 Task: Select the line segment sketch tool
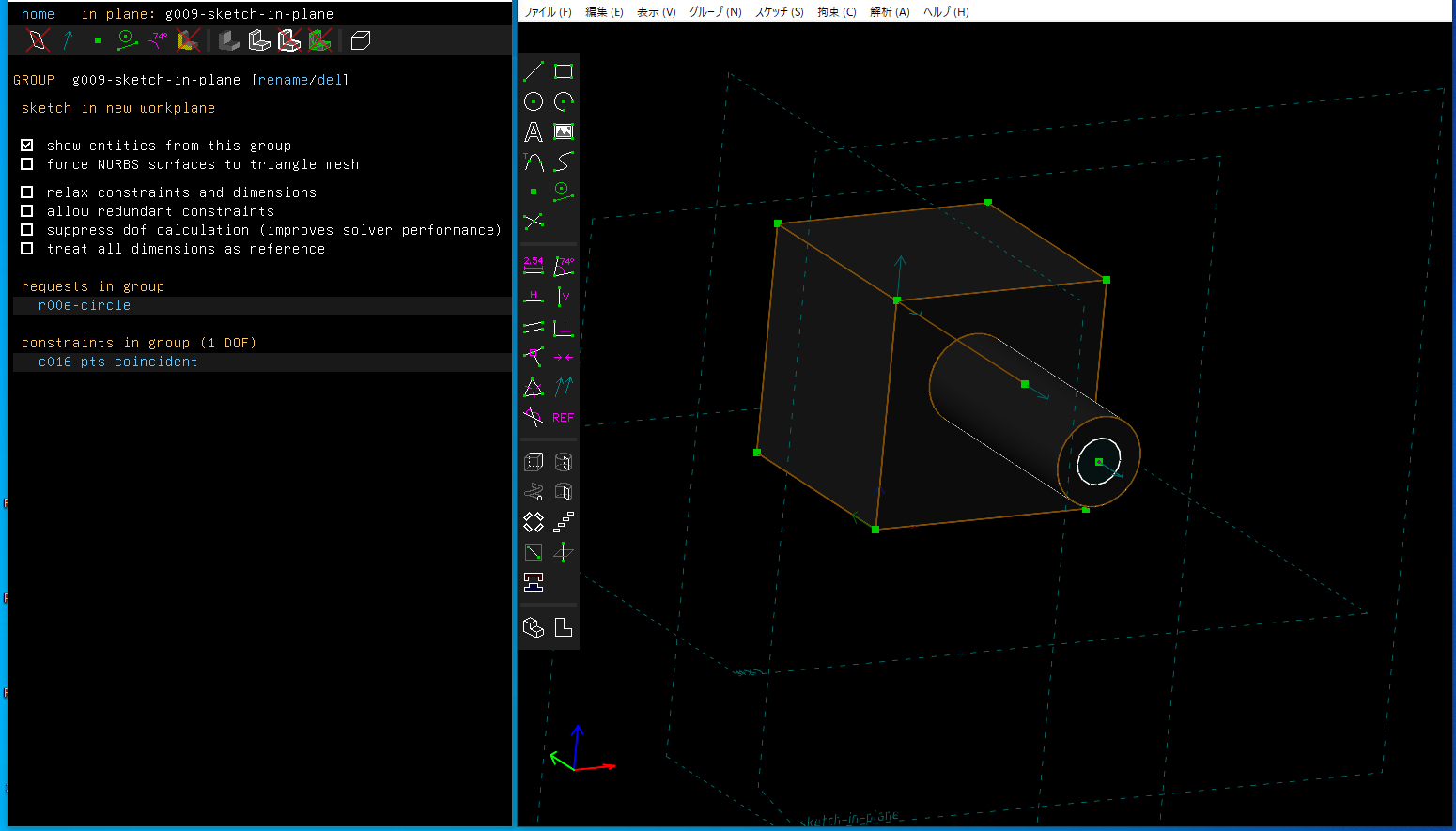pyautogui.click(x=534, y=71)
